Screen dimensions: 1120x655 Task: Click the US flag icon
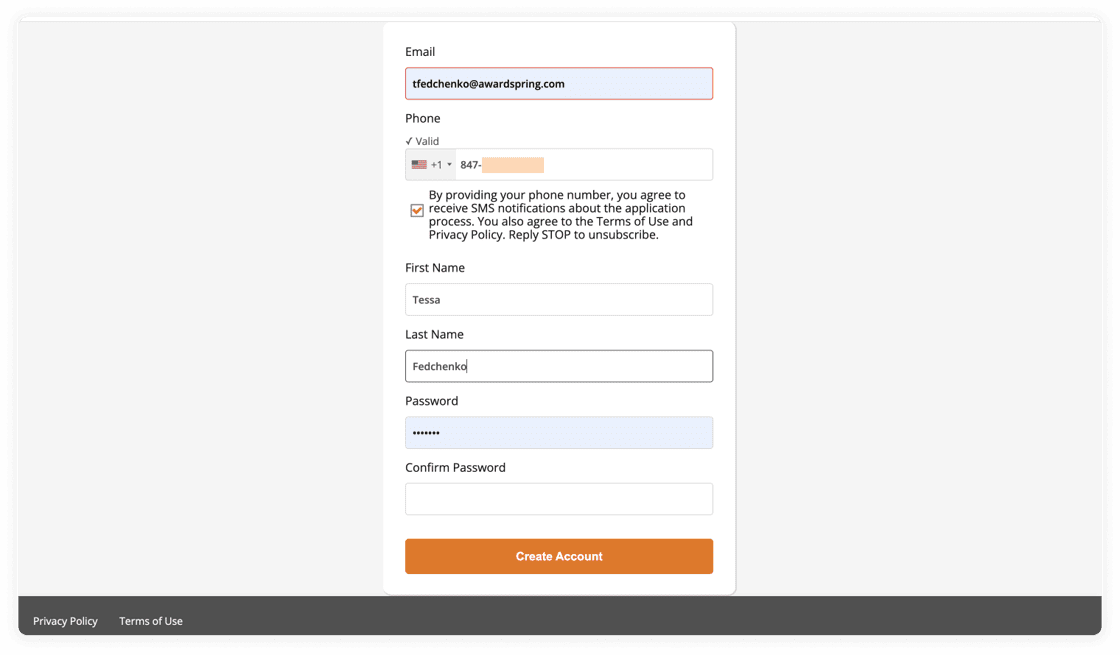click(419, 165)
